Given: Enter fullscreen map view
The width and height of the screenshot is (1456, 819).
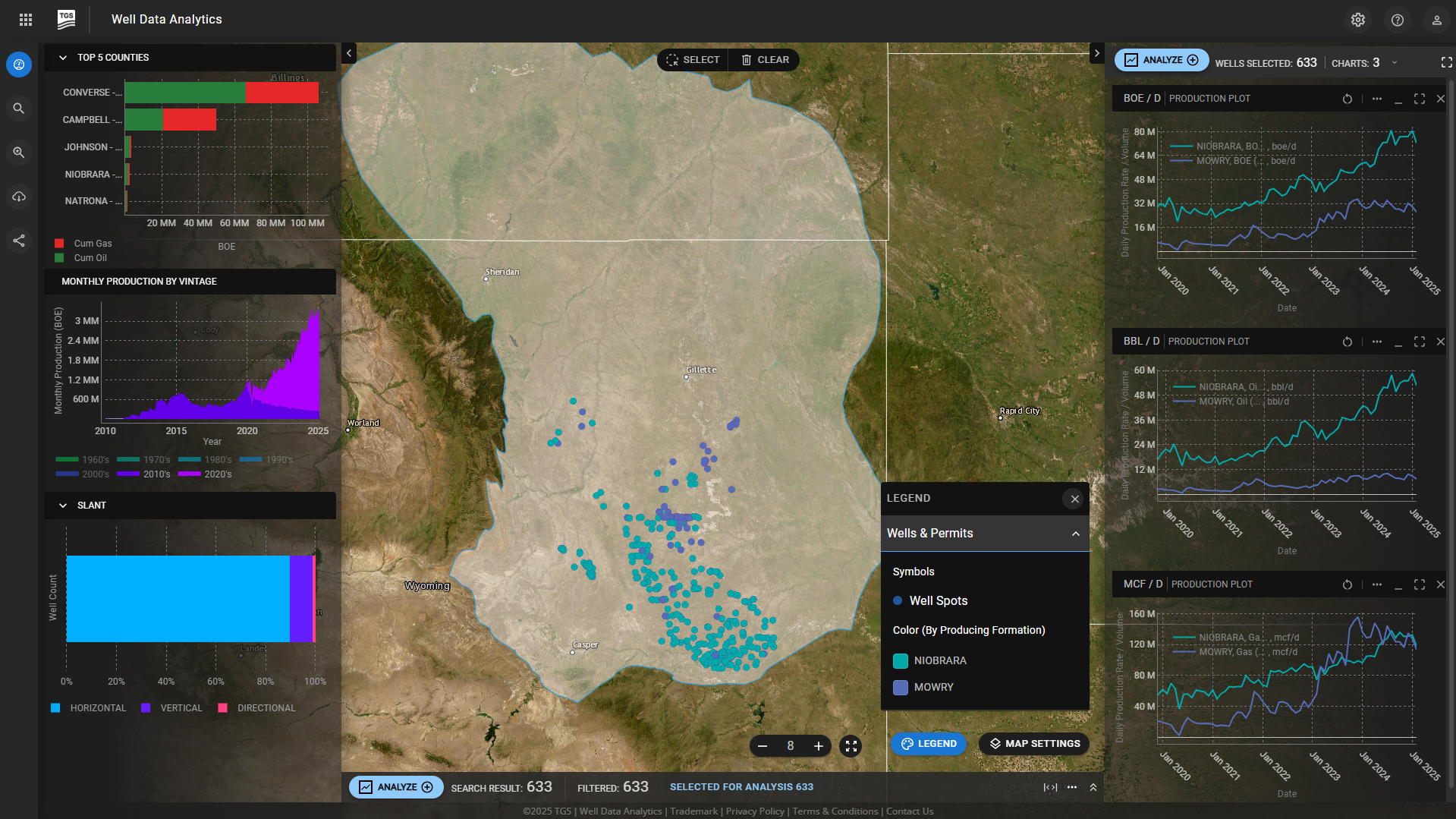Looking at the screenshot, I should 851,746.
